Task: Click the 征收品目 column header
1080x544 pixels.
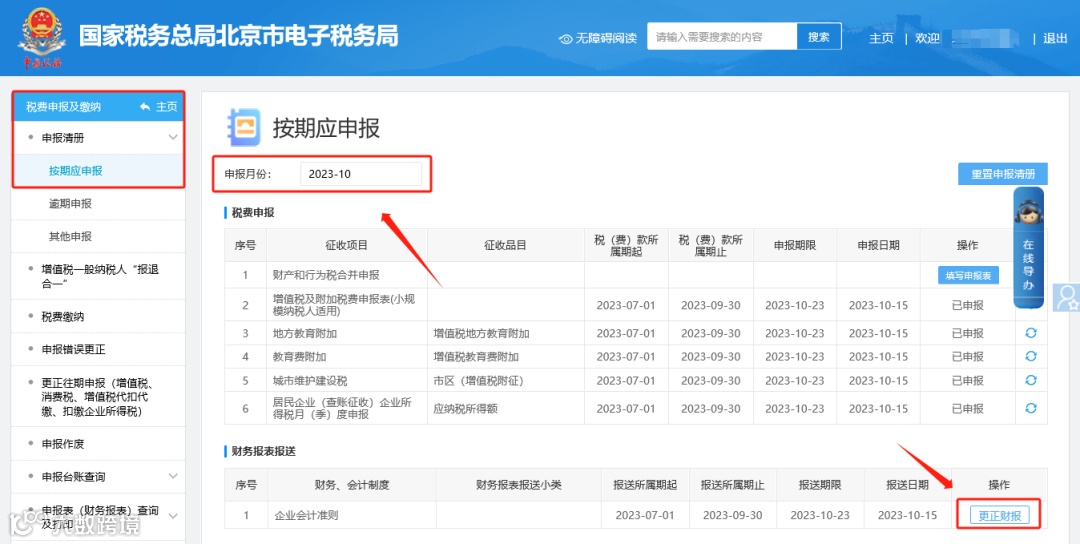Action: click(506, 245)
